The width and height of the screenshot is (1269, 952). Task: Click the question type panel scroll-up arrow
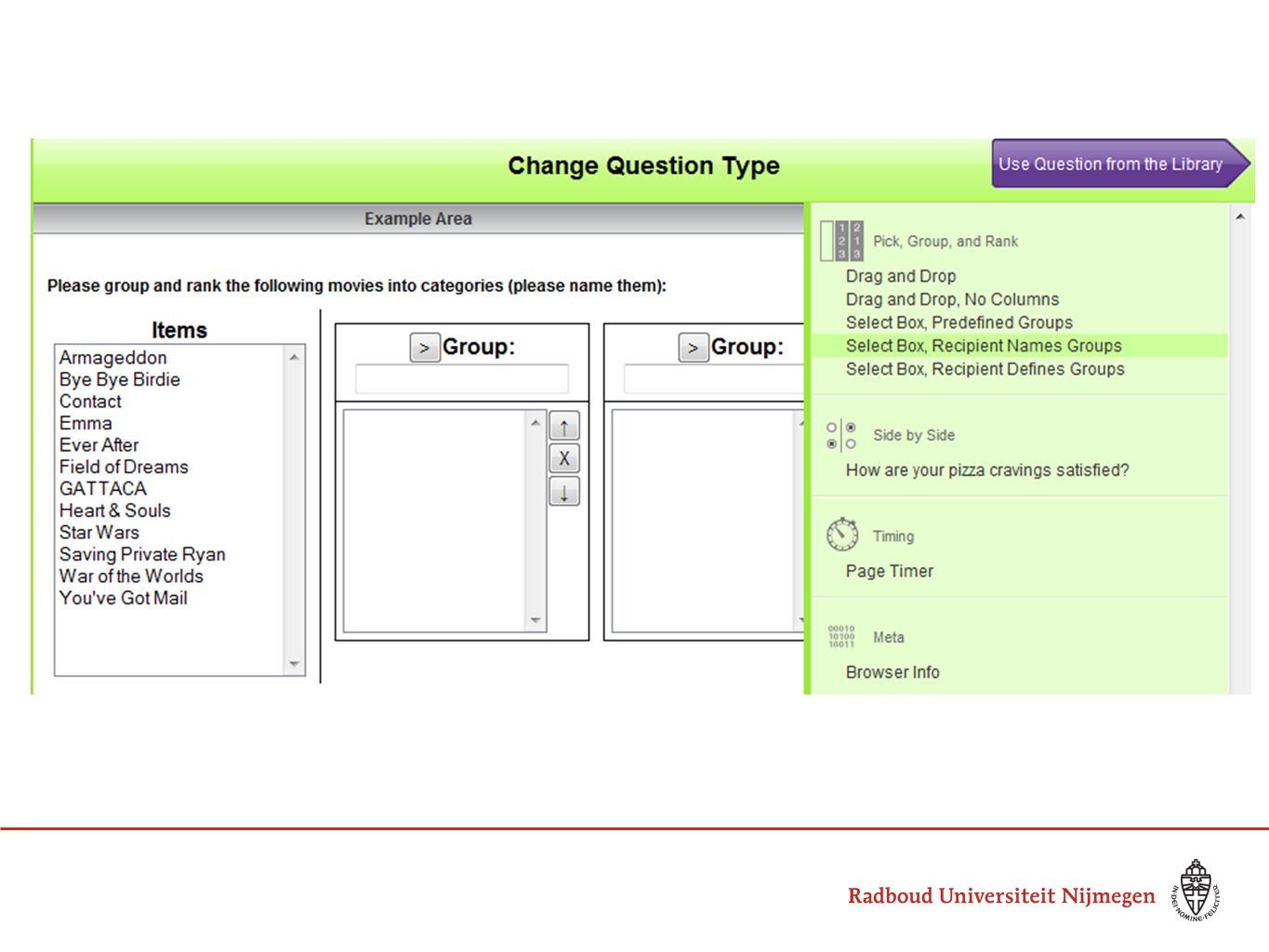coord(1240,217)
